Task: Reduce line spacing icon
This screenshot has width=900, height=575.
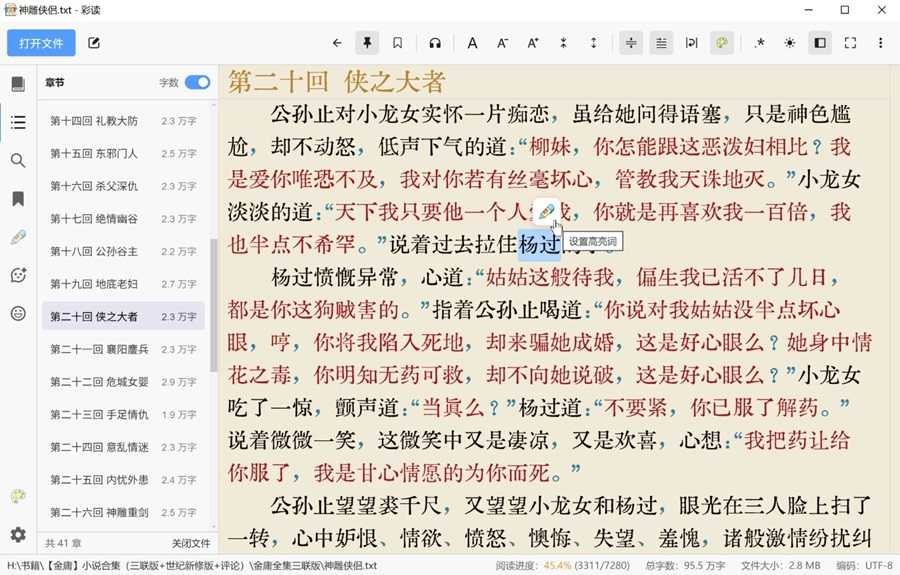Action: pos(563,43)
